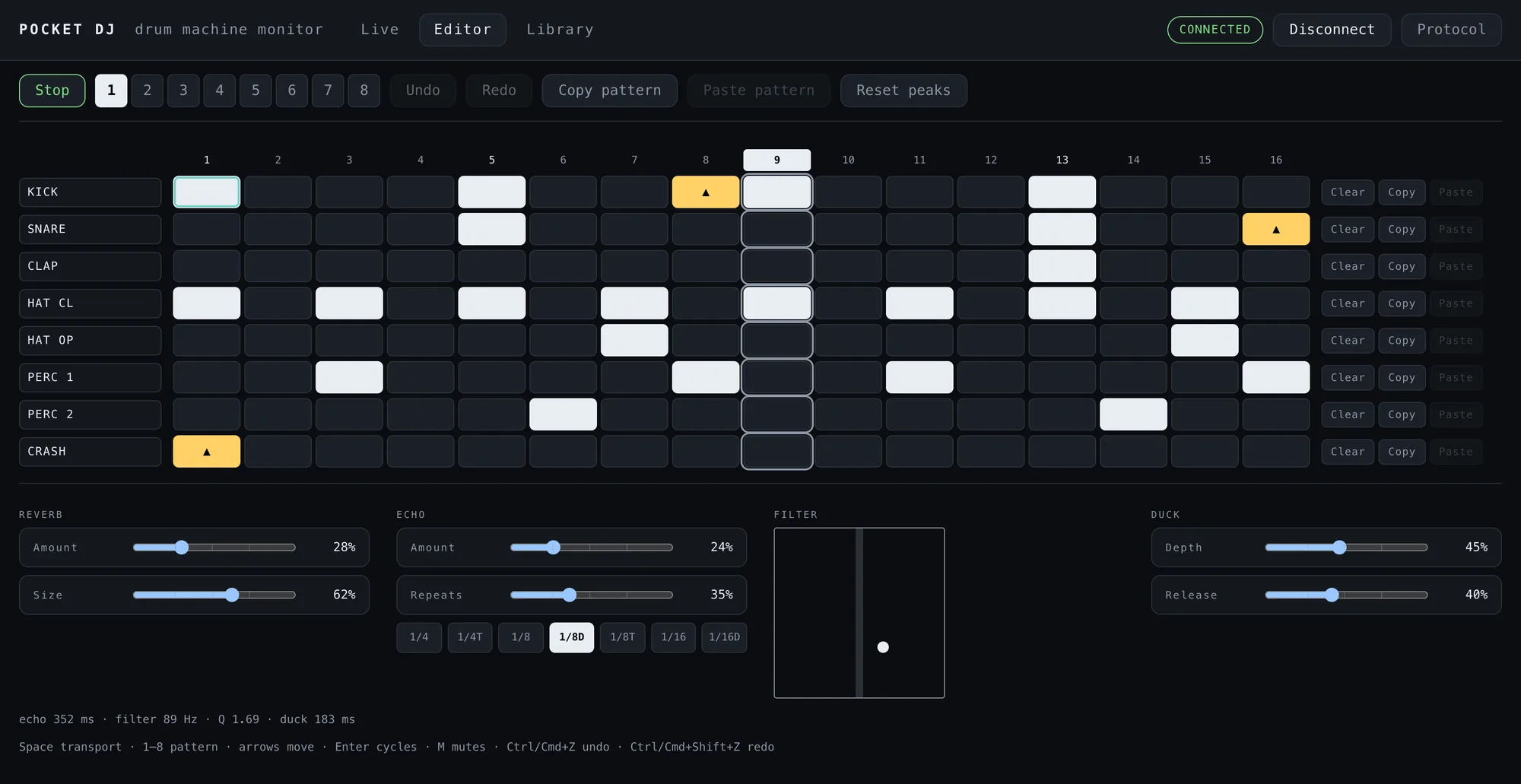Screen dimensions: 1521x784
Task: Select echo division 1/4
Action: pos(419,637)
